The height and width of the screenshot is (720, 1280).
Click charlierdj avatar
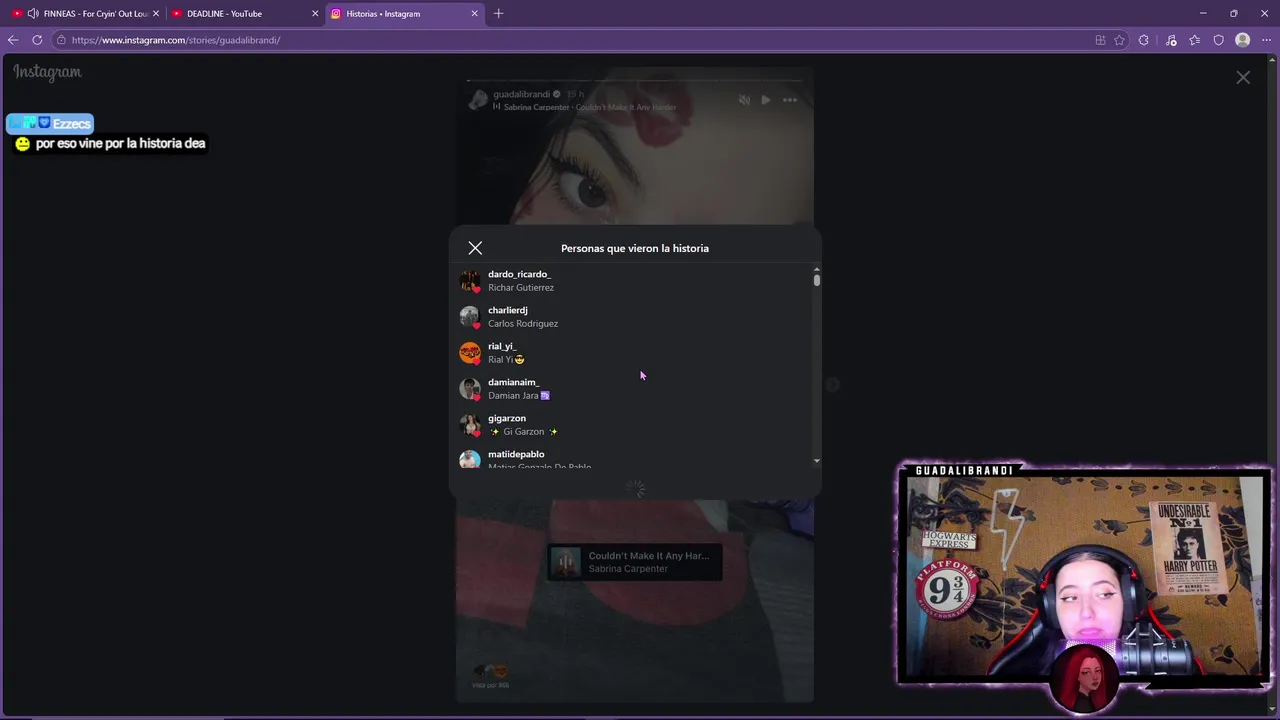pos(470,317)
